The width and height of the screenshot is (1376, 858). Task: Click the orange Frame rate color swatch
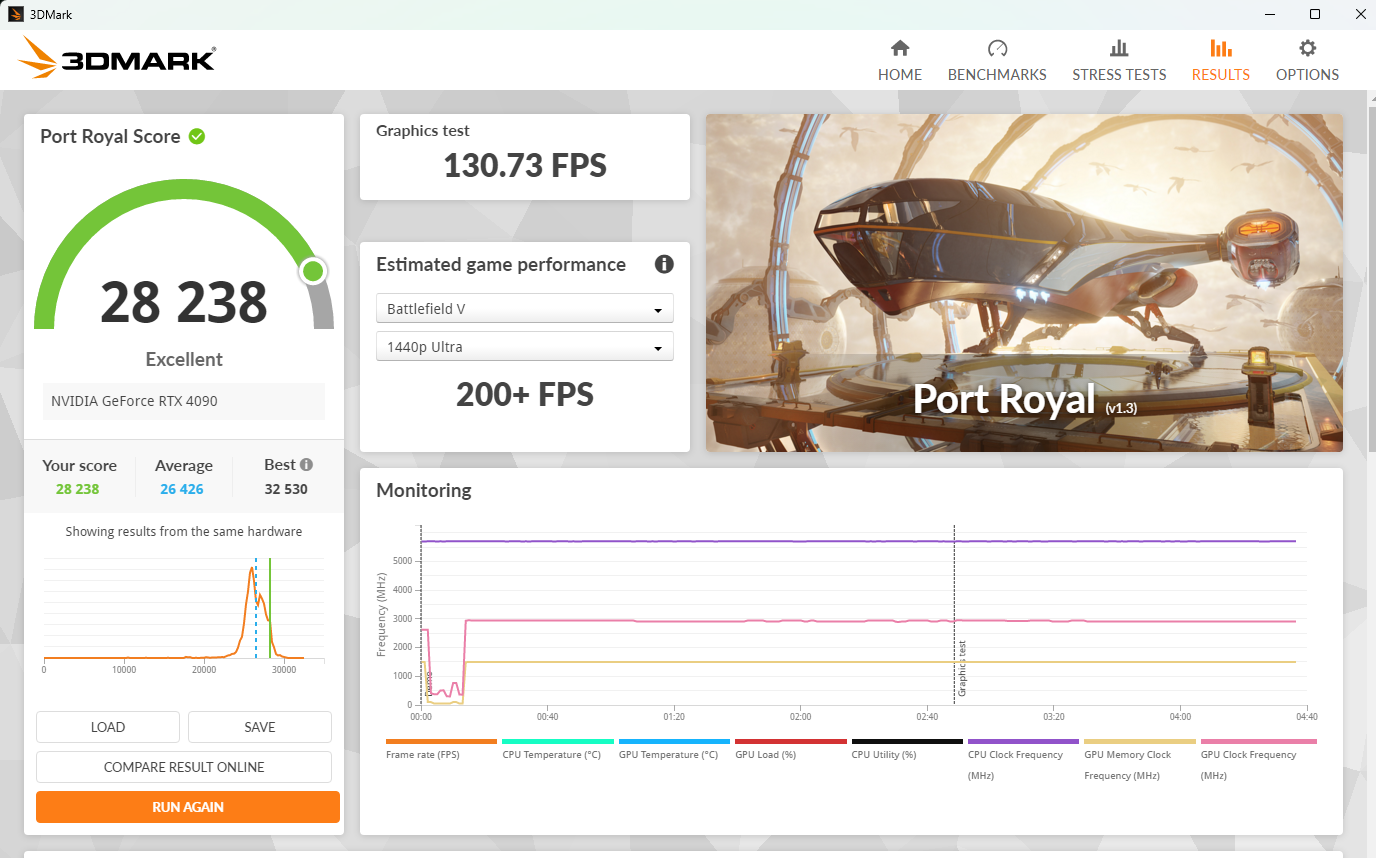pos(441,741)
